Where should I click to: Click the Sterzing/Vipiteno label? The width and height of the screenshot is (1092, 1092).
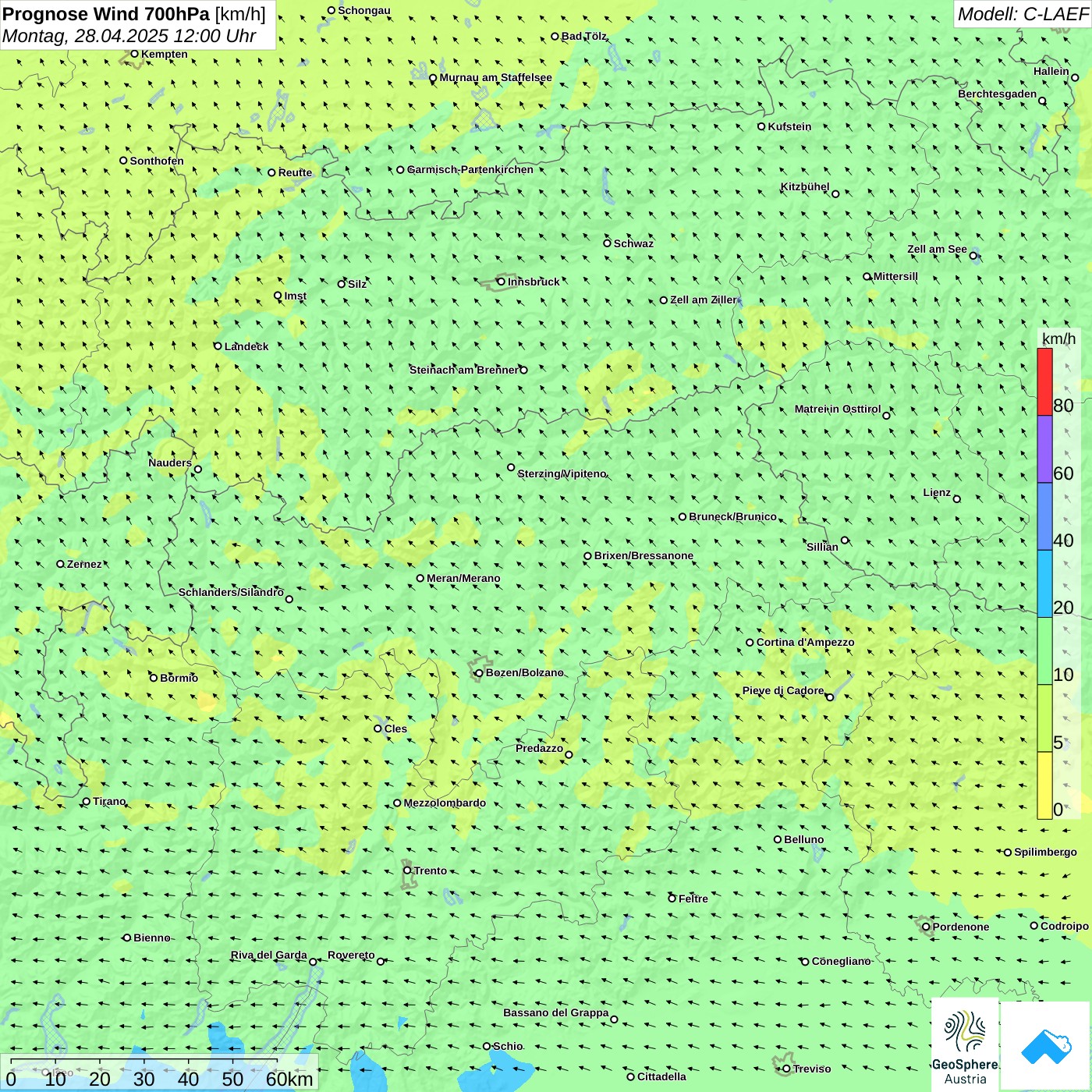[x=562, y=473]
